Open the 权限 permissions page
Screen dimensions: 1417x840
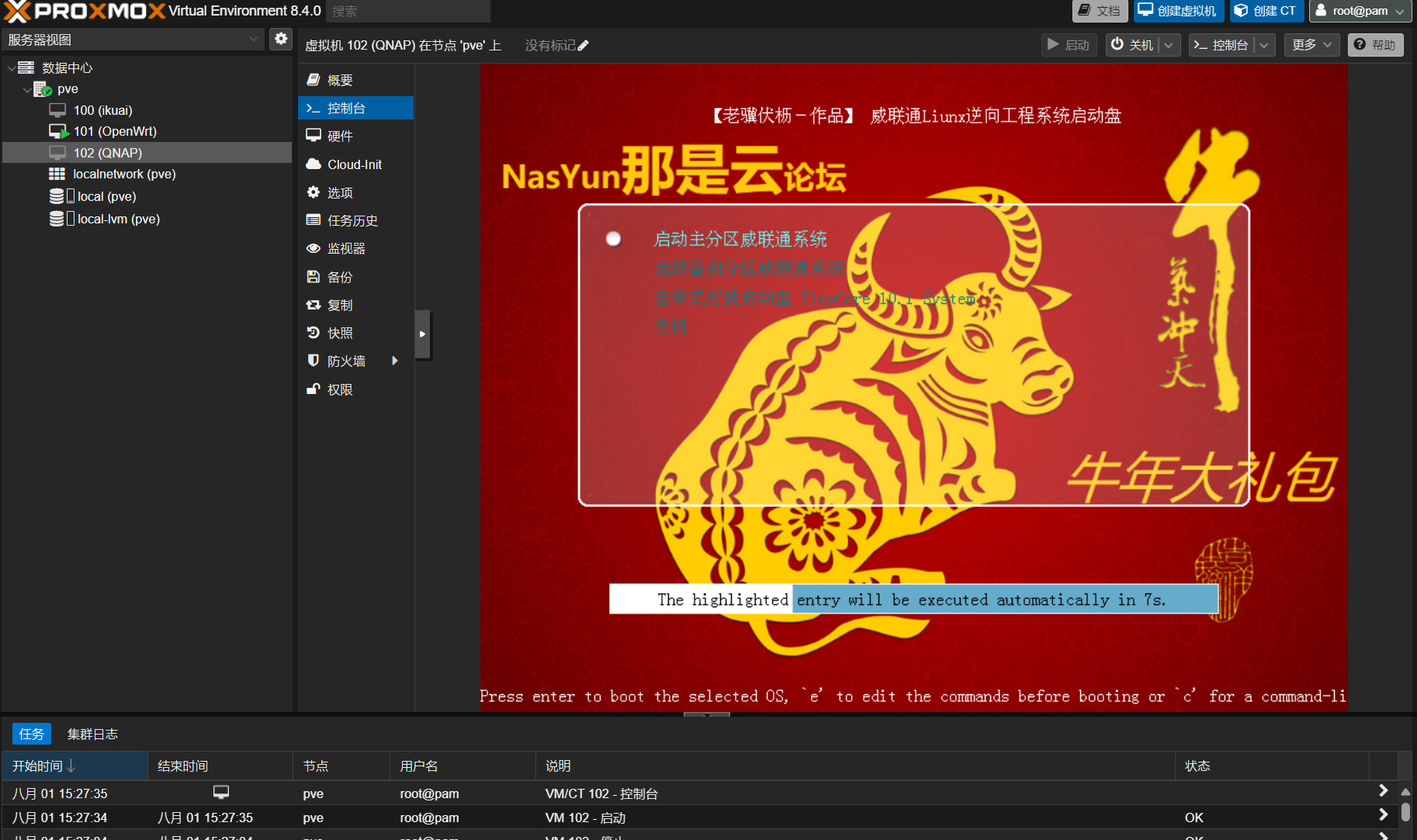coord(355,389)
